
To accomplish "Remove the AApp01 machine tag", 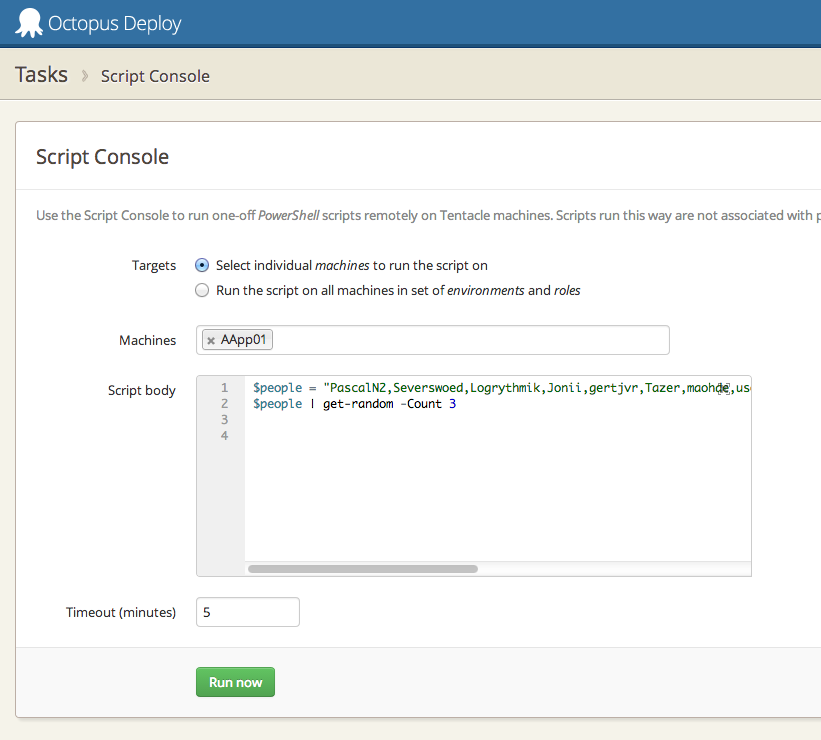I will tap(211, 341).
